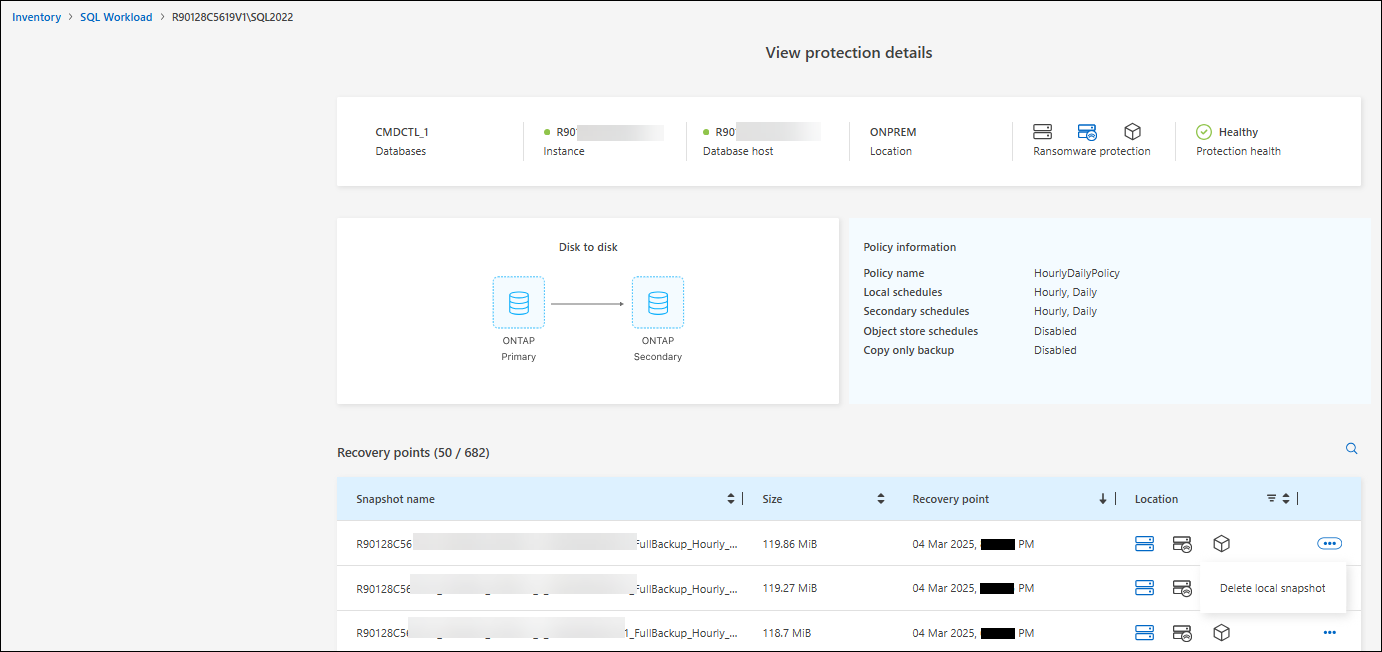
Task: Open the Location column filter
Action: point(1271,499)
